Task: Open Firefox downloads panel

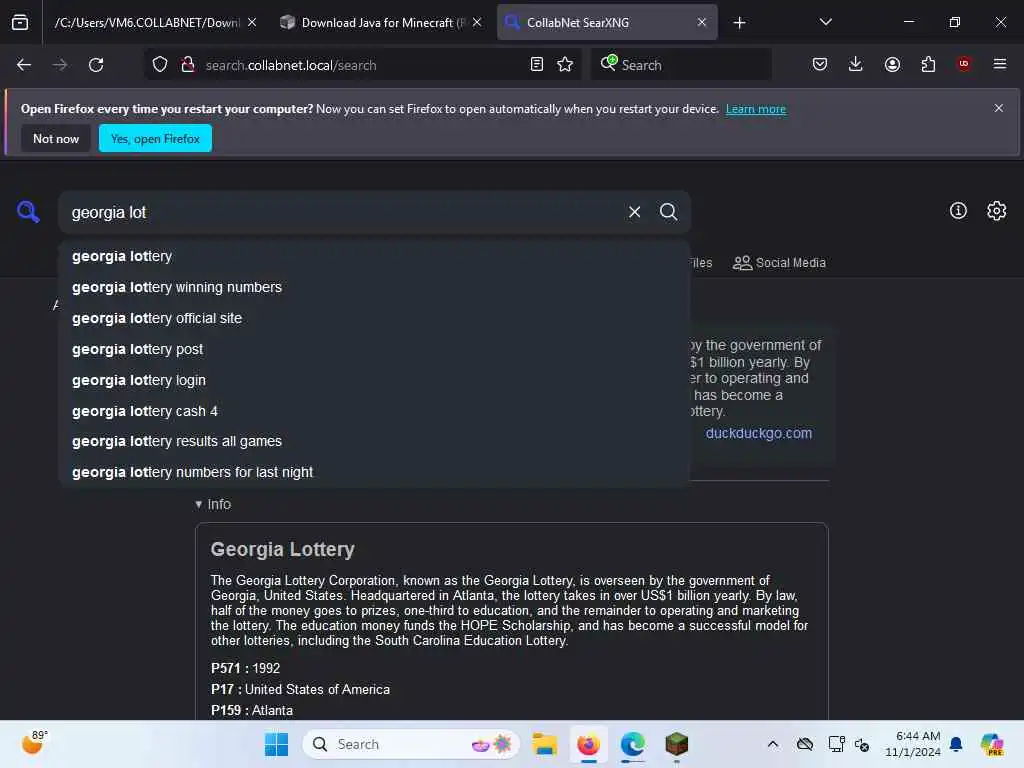Action: click(x=856, y=65)
